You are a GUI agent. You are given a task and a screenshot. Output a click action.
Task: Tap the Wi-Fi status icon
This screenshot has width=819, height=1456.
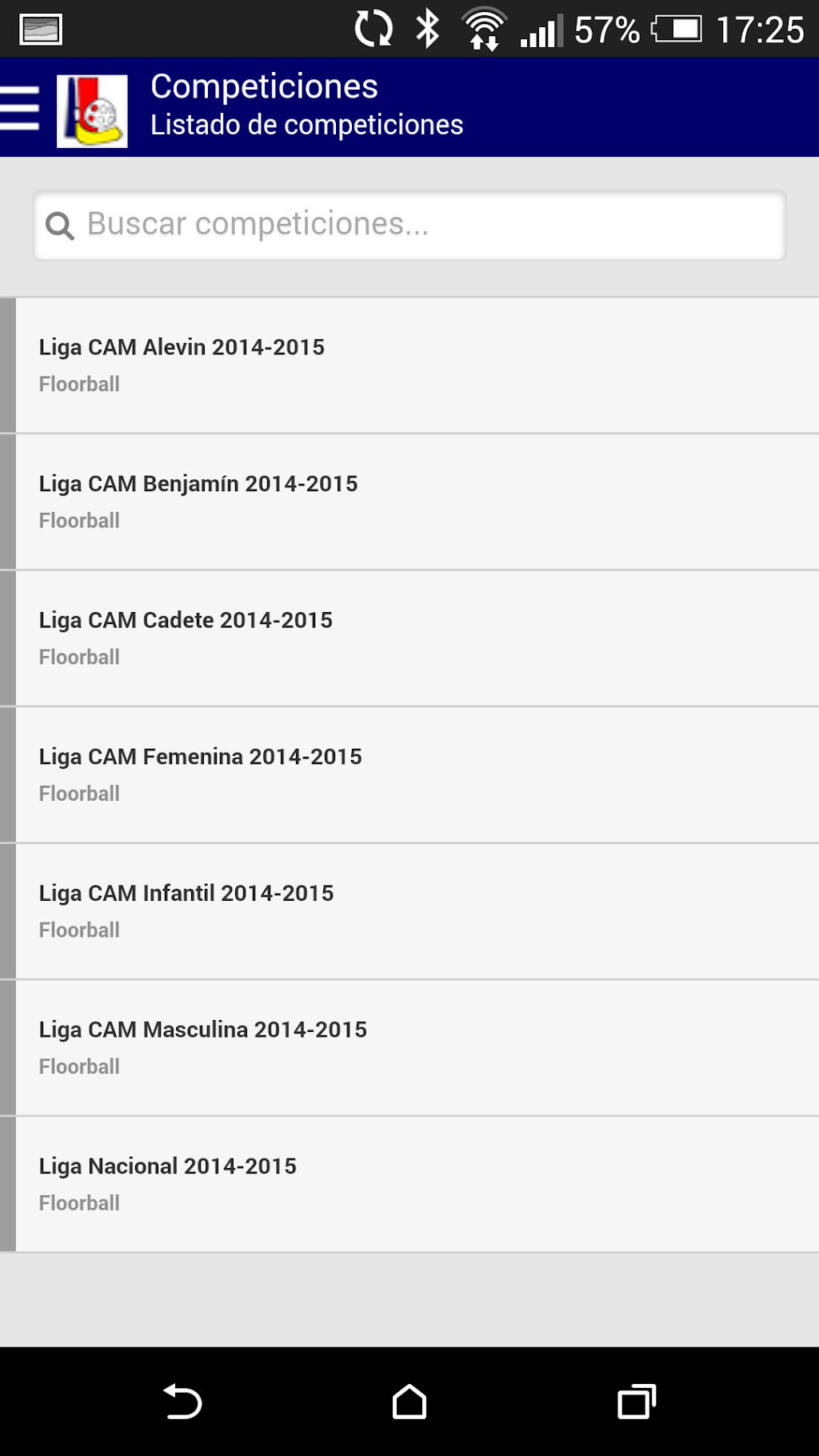pos(484,30)
